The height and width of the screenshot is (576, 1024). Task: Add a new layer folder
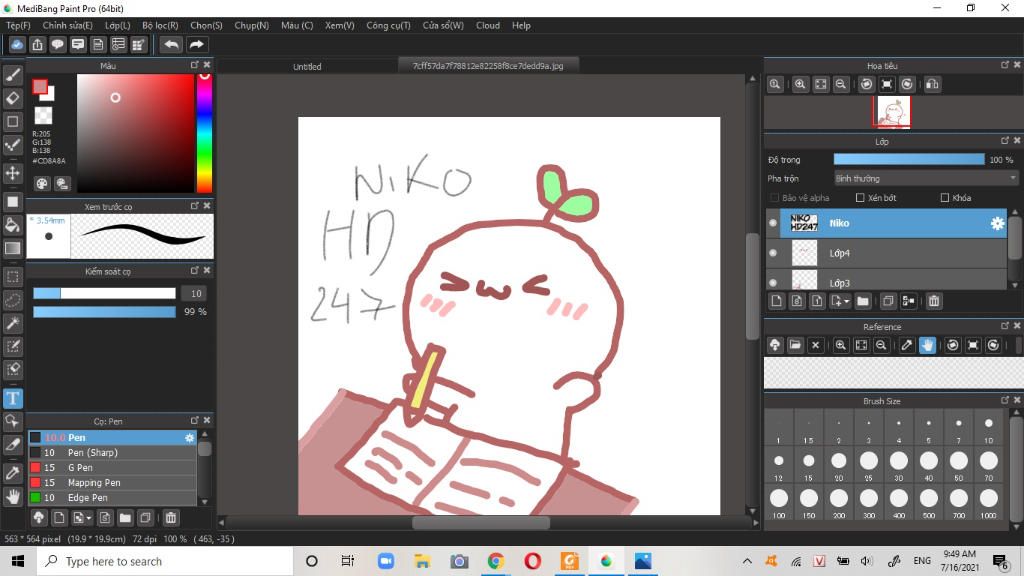coord(863,301)
